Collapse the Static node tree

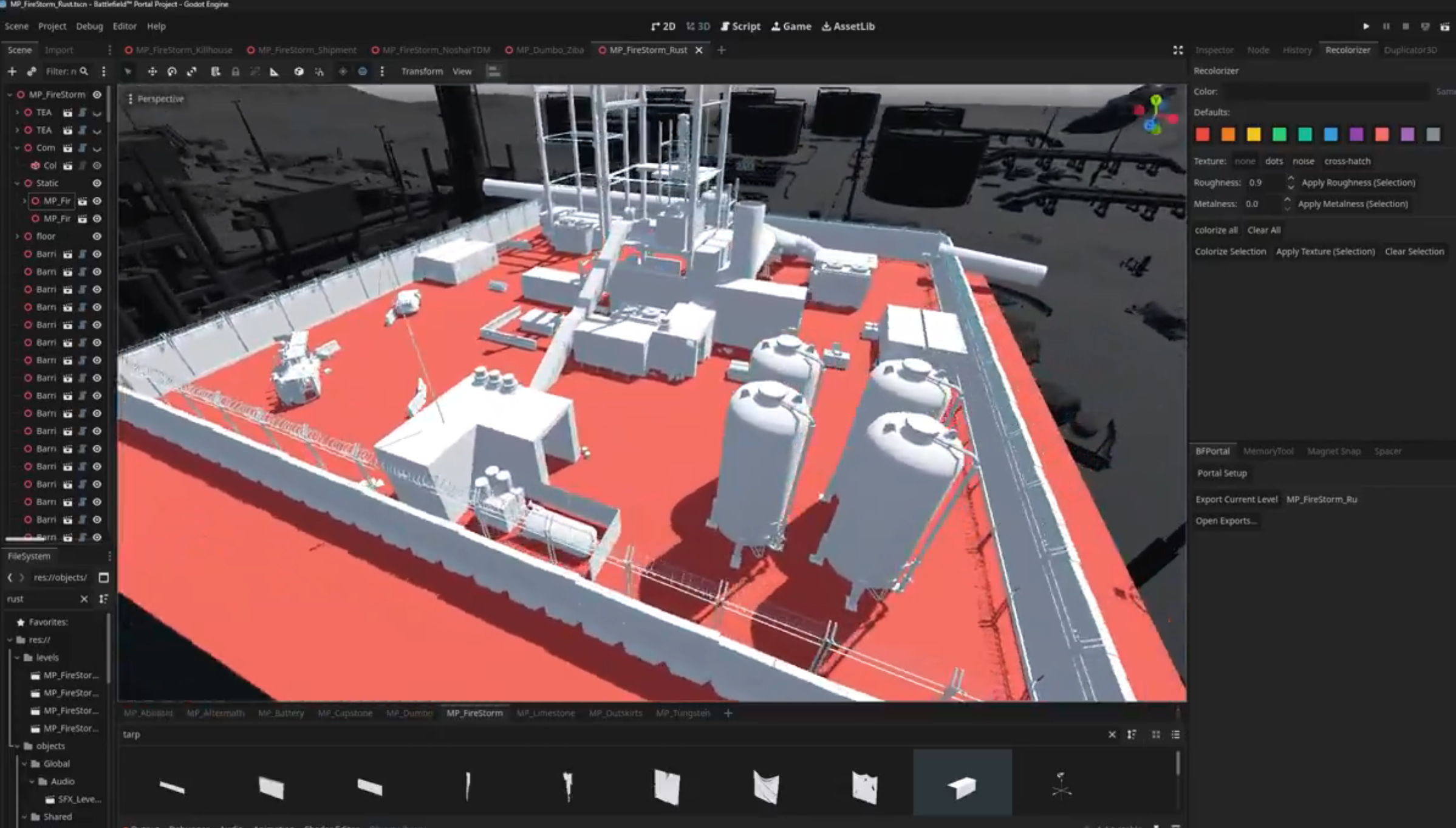click(17, 183)
